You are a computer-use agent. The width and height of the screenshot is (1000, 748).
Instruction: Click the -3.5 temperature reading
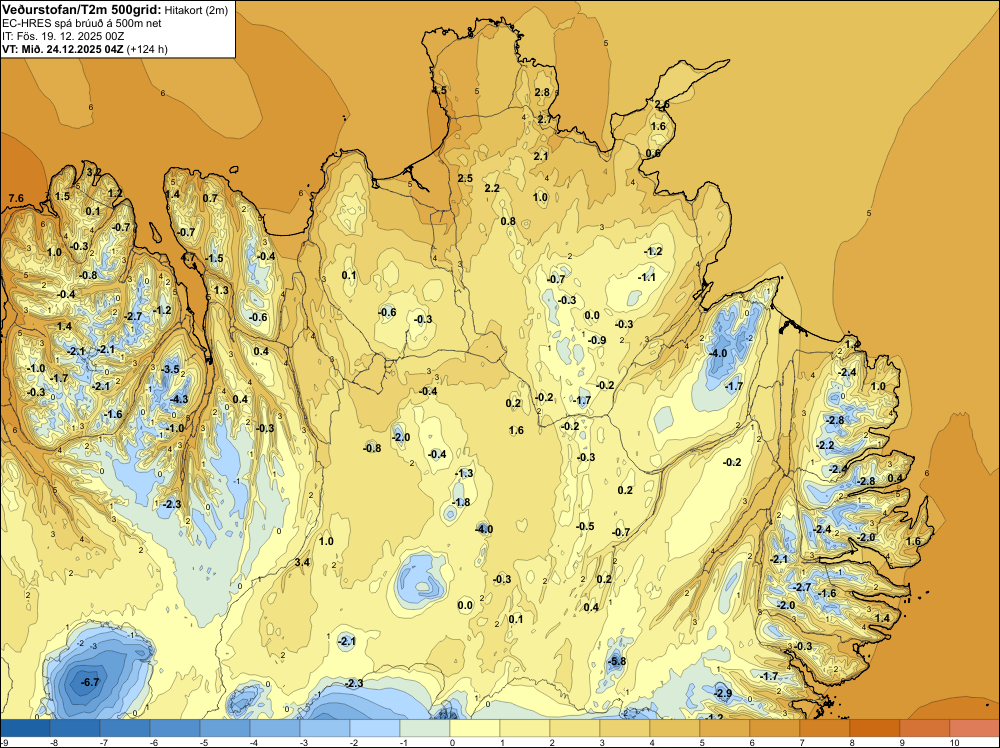(170, 369)
